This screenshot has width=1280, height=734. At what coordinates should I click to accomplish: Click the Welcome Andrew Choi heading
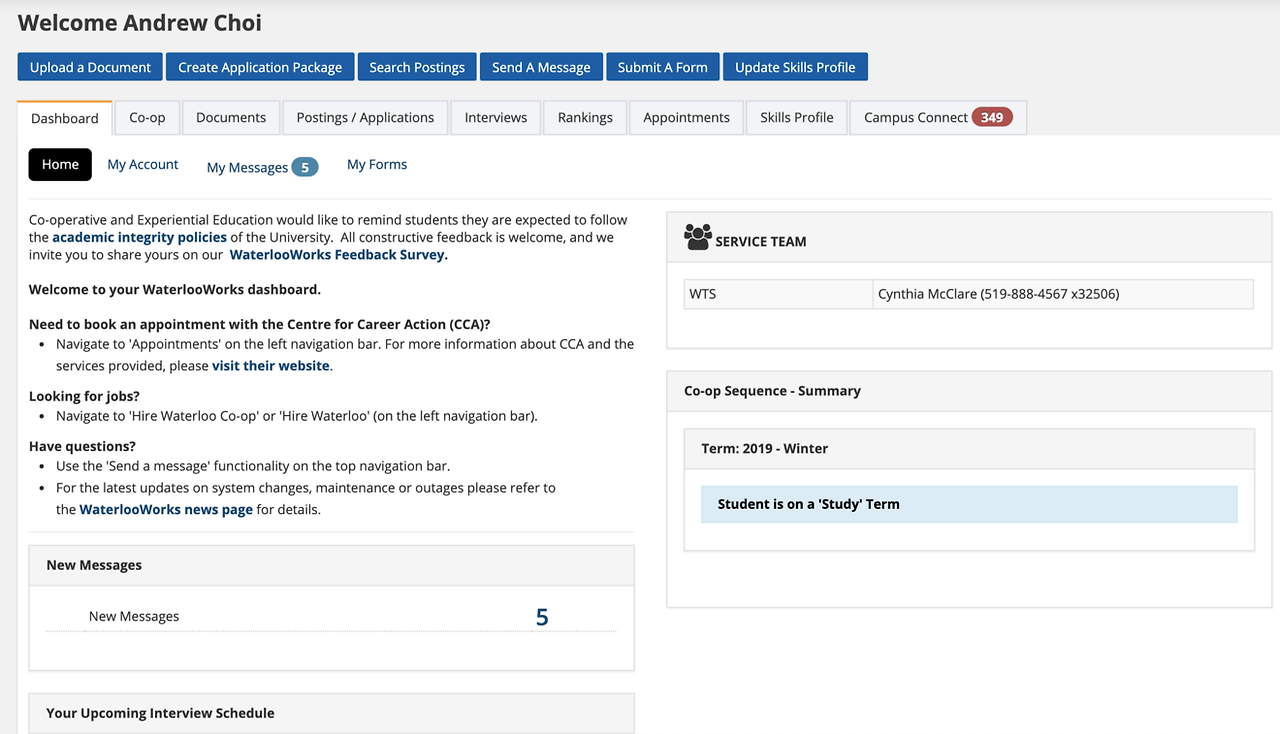tap(140, 22)
